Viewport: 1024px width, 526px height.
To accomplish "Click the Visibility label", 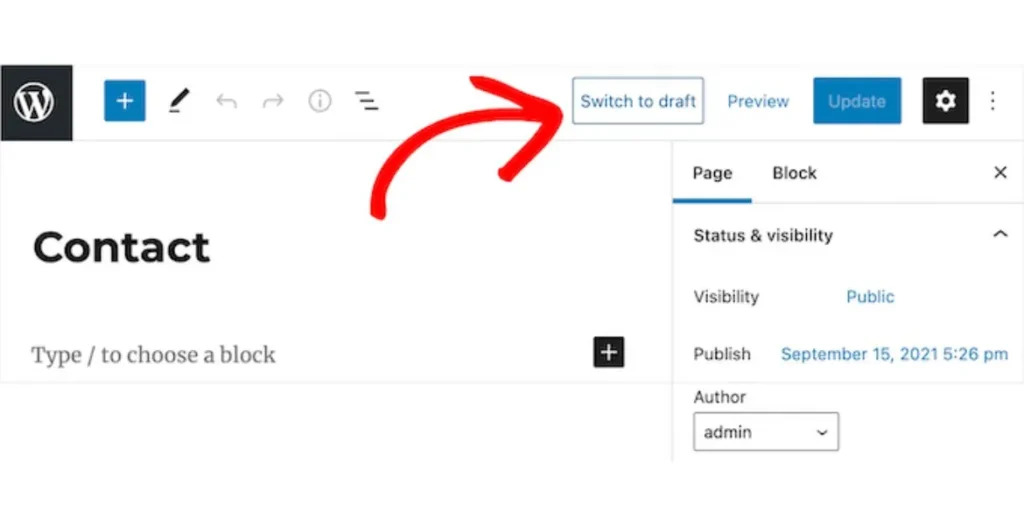I will click(726, 297).
